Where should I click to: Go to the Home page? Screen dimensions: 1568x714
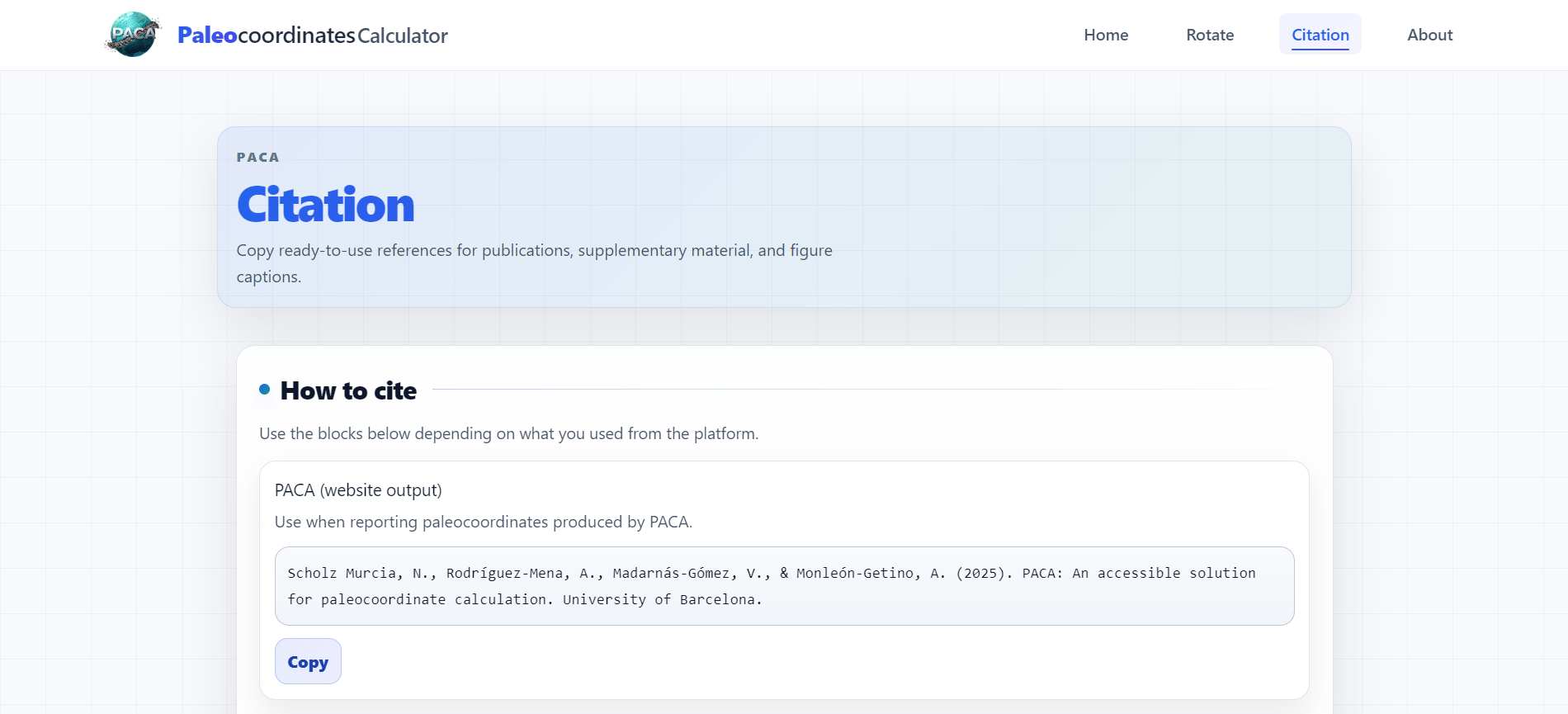1106,35
